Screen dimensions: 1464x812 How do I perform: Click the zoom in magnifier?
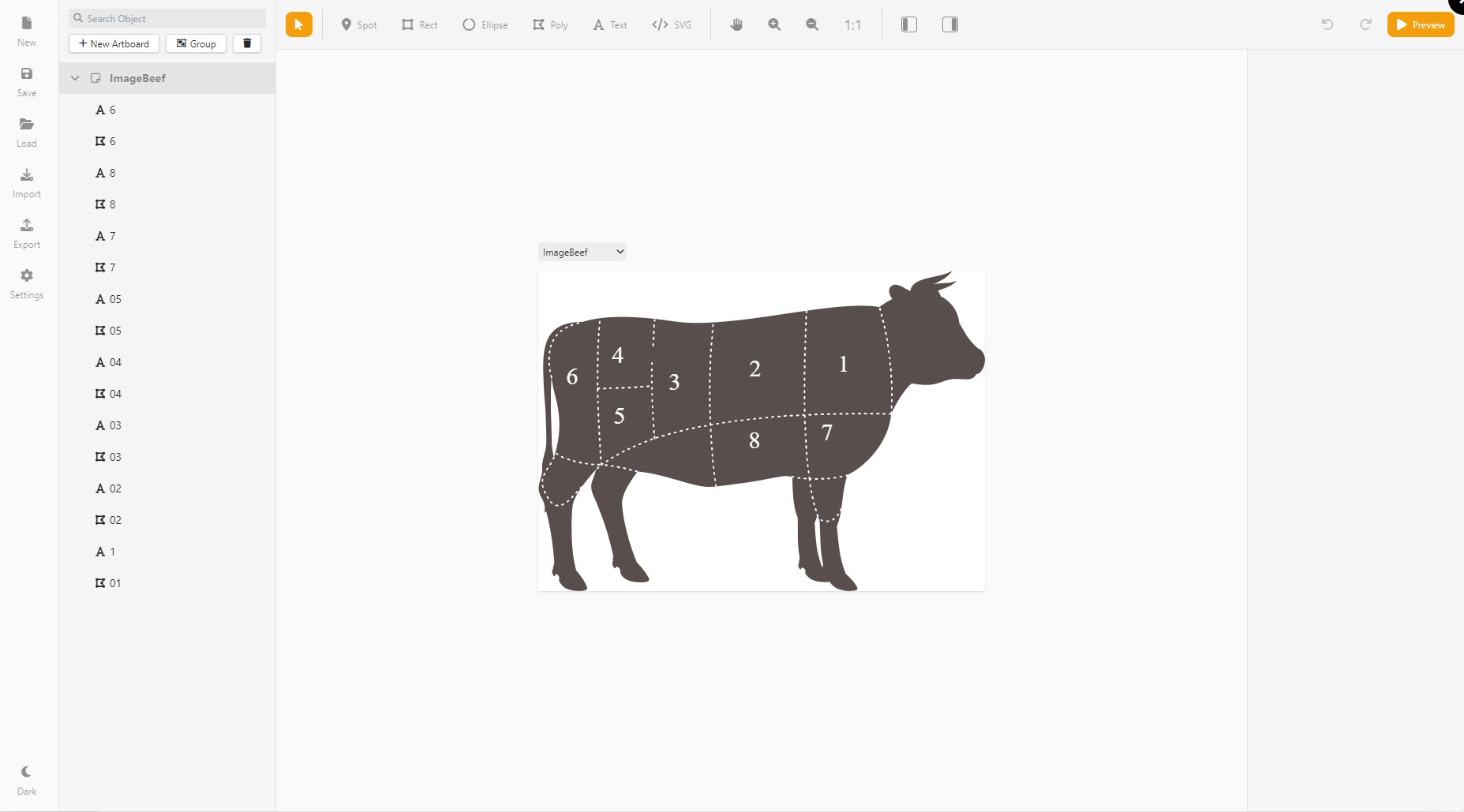tap(774, 24)
